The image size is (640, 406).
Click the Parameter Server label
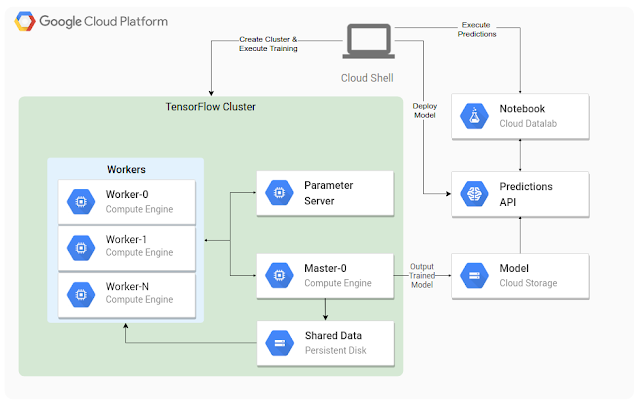pos(329,193)
